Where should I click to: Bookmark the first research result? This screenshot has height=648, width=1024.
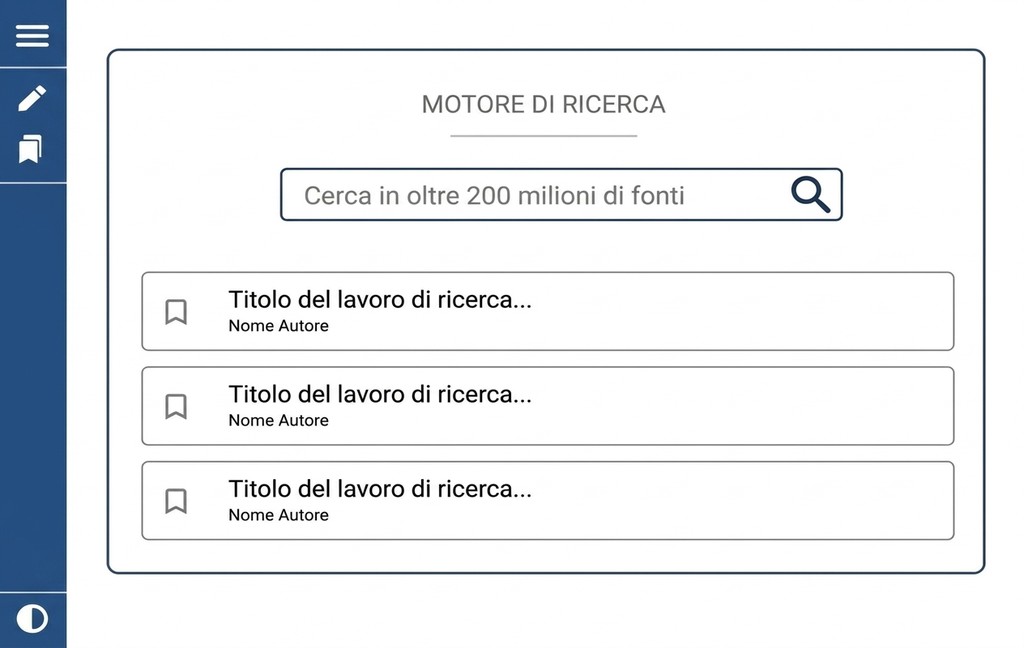pos(176,312)
